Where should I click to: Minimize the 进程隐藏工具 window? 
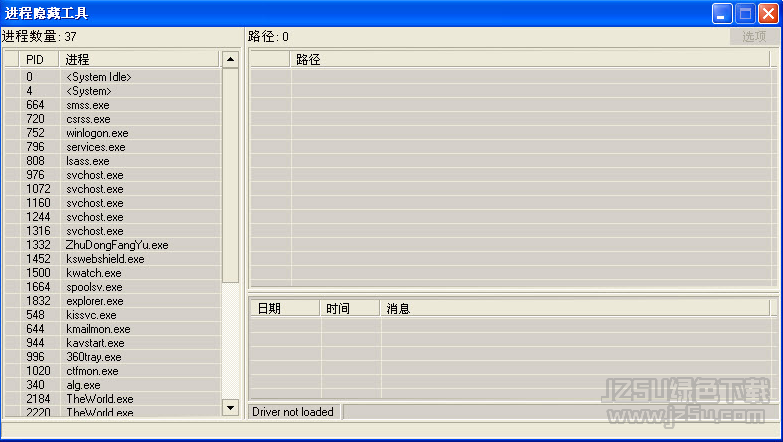point(722,13)
